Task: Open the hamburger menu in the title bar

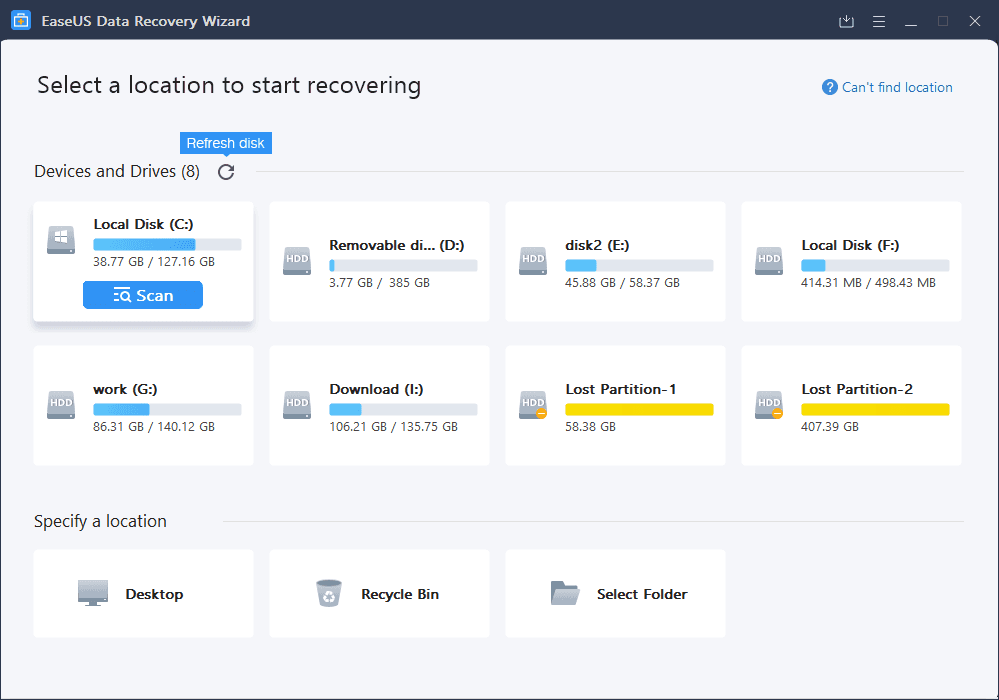Action: [878, 20]
